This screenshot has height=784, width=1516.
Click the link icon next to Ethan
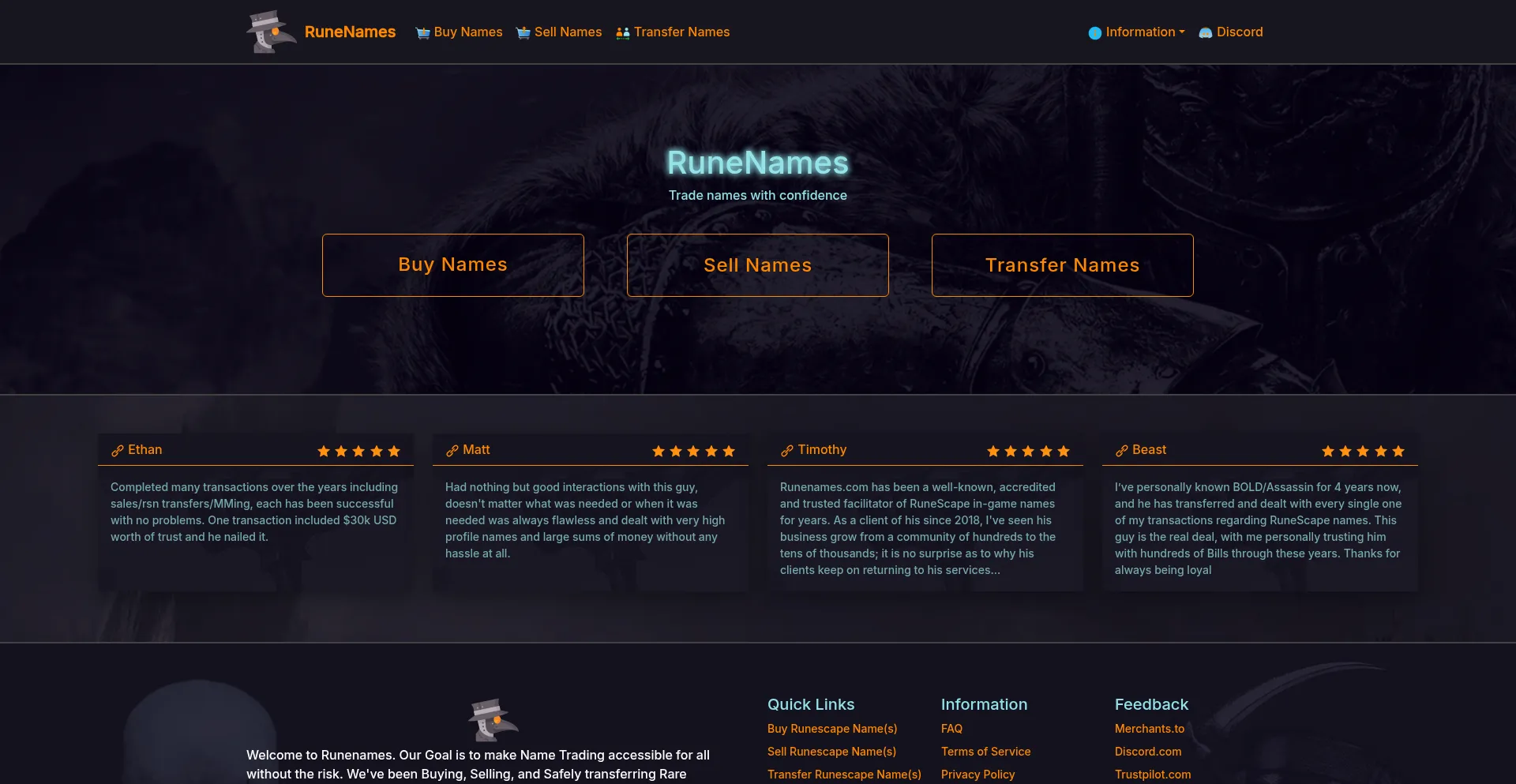tap(118, 451)
